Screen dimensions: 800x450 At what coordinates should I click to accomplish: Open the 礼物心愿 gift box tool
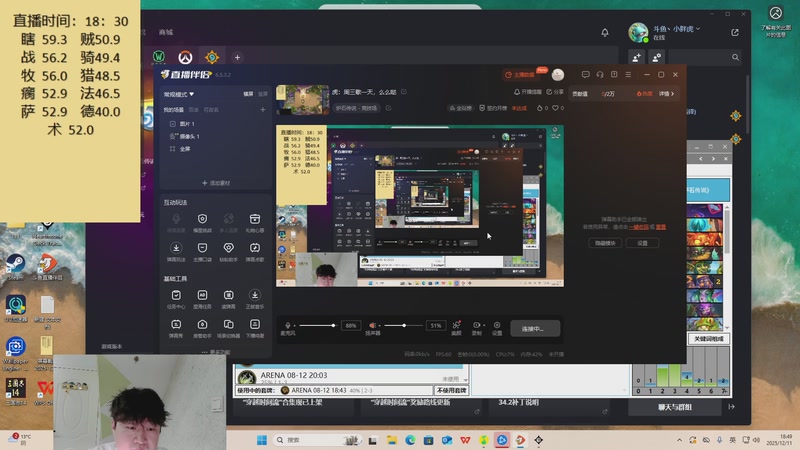(x=255, y=219)
